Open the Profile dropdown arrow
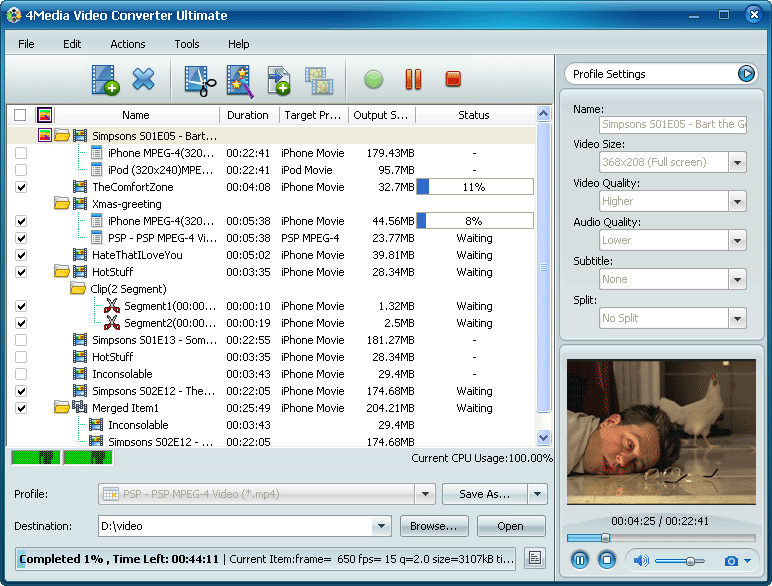 (x=425, y=494)
